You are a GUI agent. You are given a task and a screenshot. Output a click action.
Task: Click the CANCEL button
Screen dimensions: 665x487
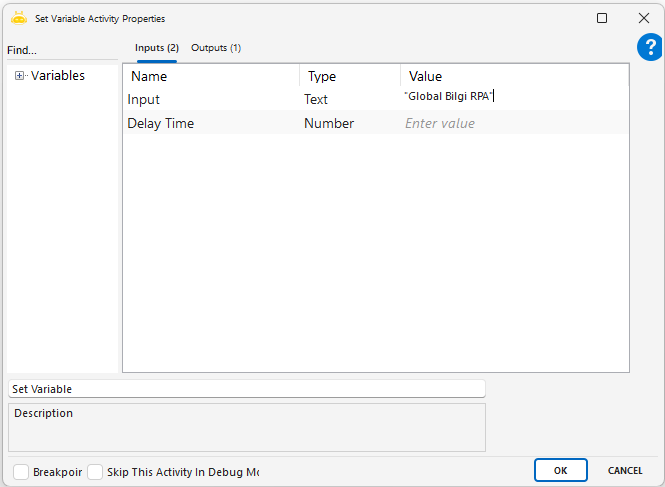(625, 470)
